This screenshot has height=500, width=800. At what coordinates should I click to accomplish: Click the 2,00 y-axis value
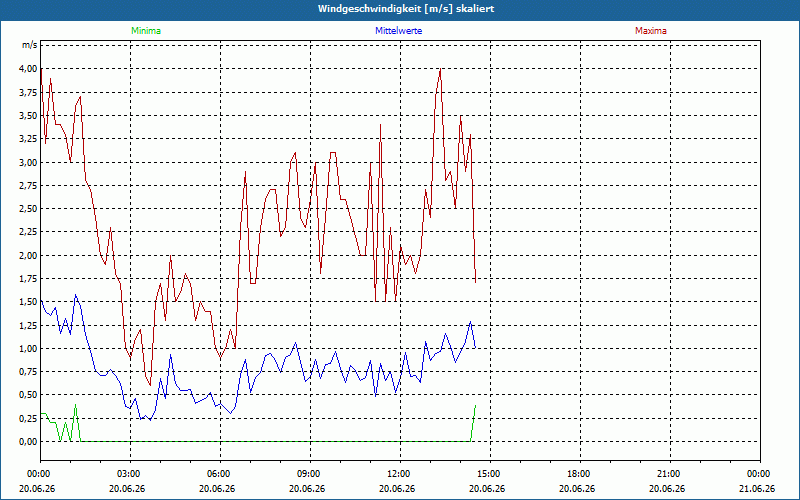(28, 255)
